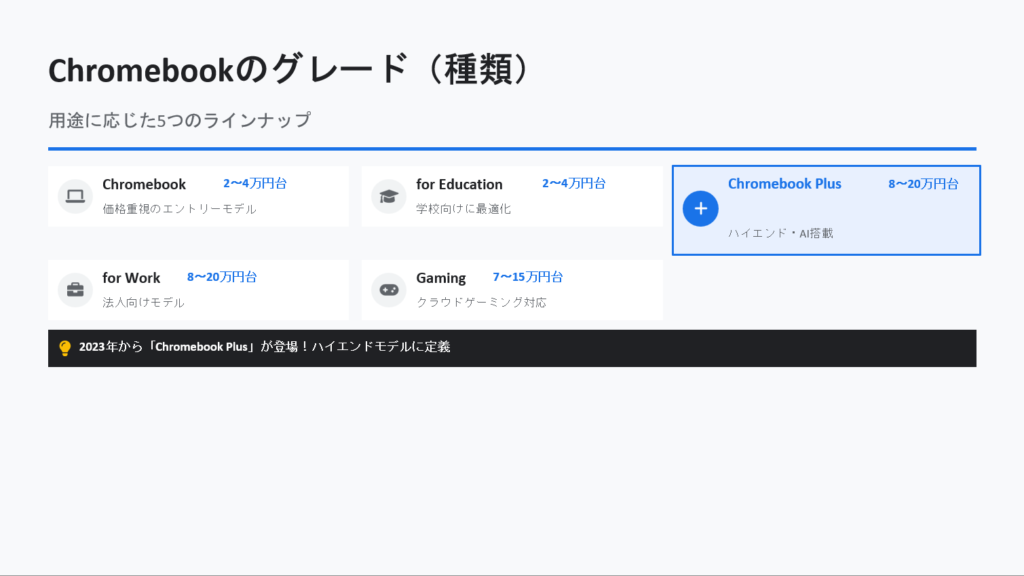Click the graduation cap icon
Viewport: 1024px width, 576px height.
coord(388,196)
